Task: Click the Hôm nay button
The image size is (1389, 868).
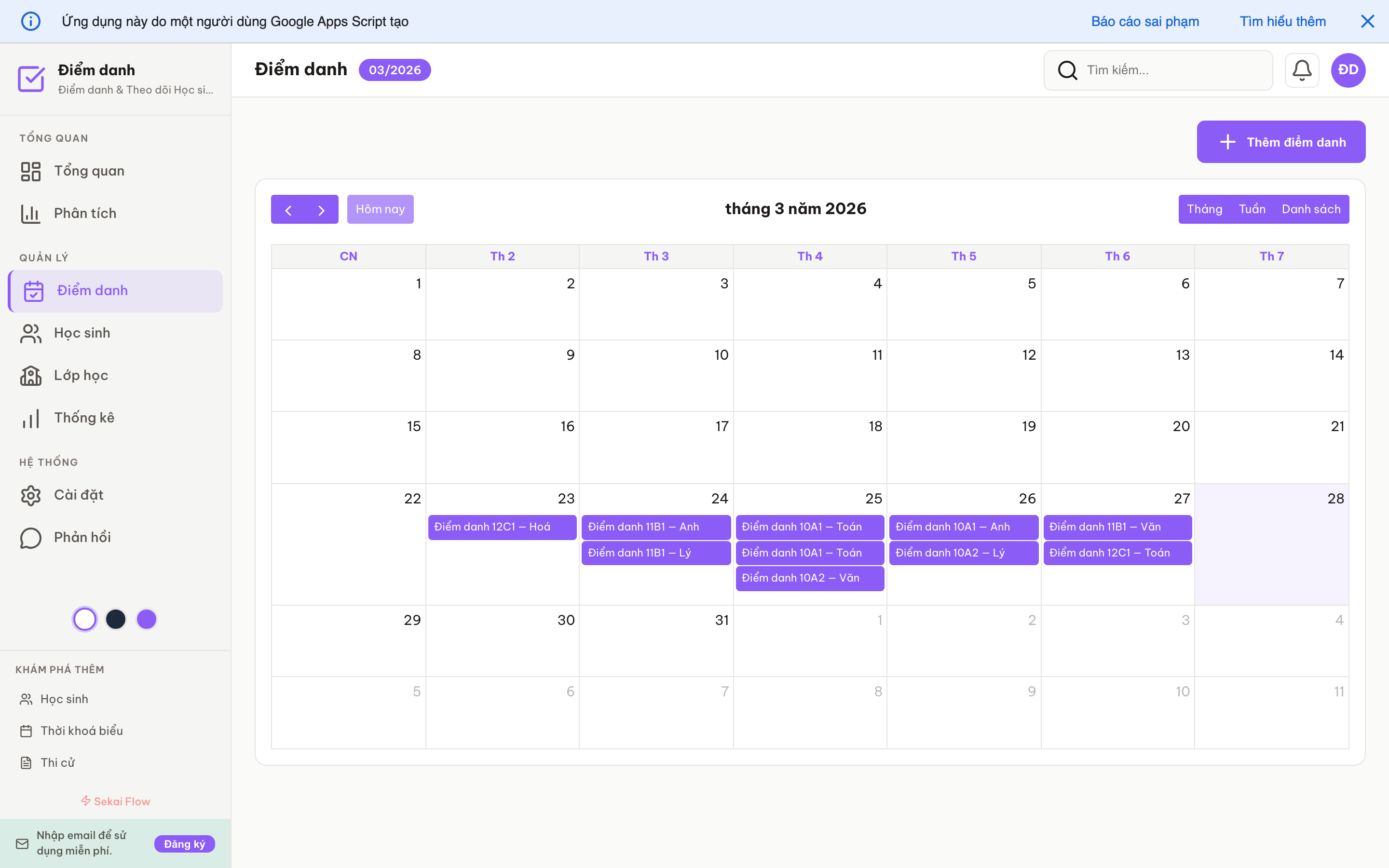Action: 380,209
